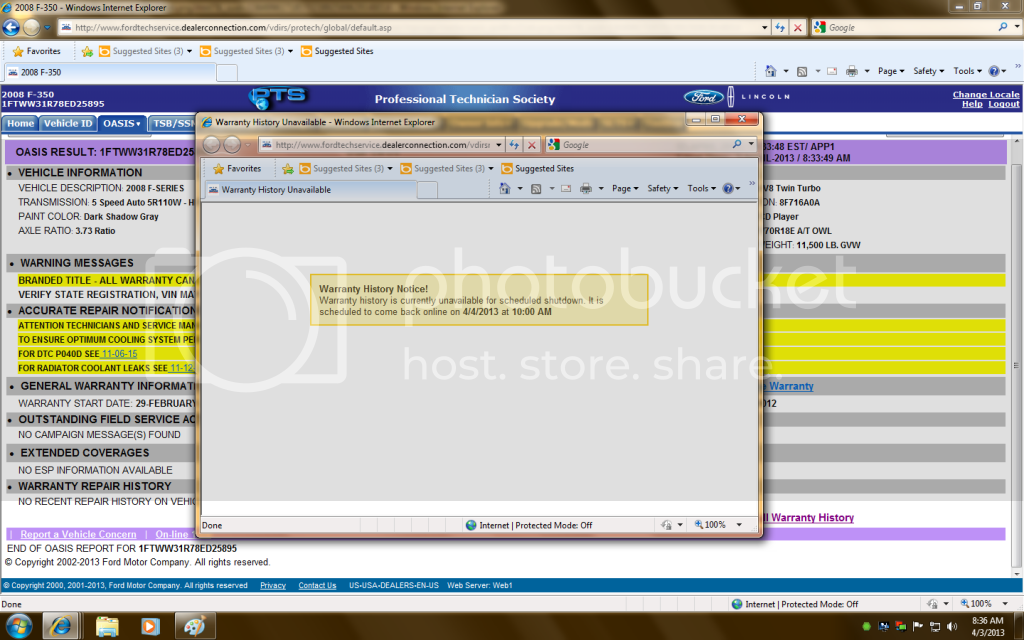
Task: Select the Home tab on PTS site
Action: point(20,123)
